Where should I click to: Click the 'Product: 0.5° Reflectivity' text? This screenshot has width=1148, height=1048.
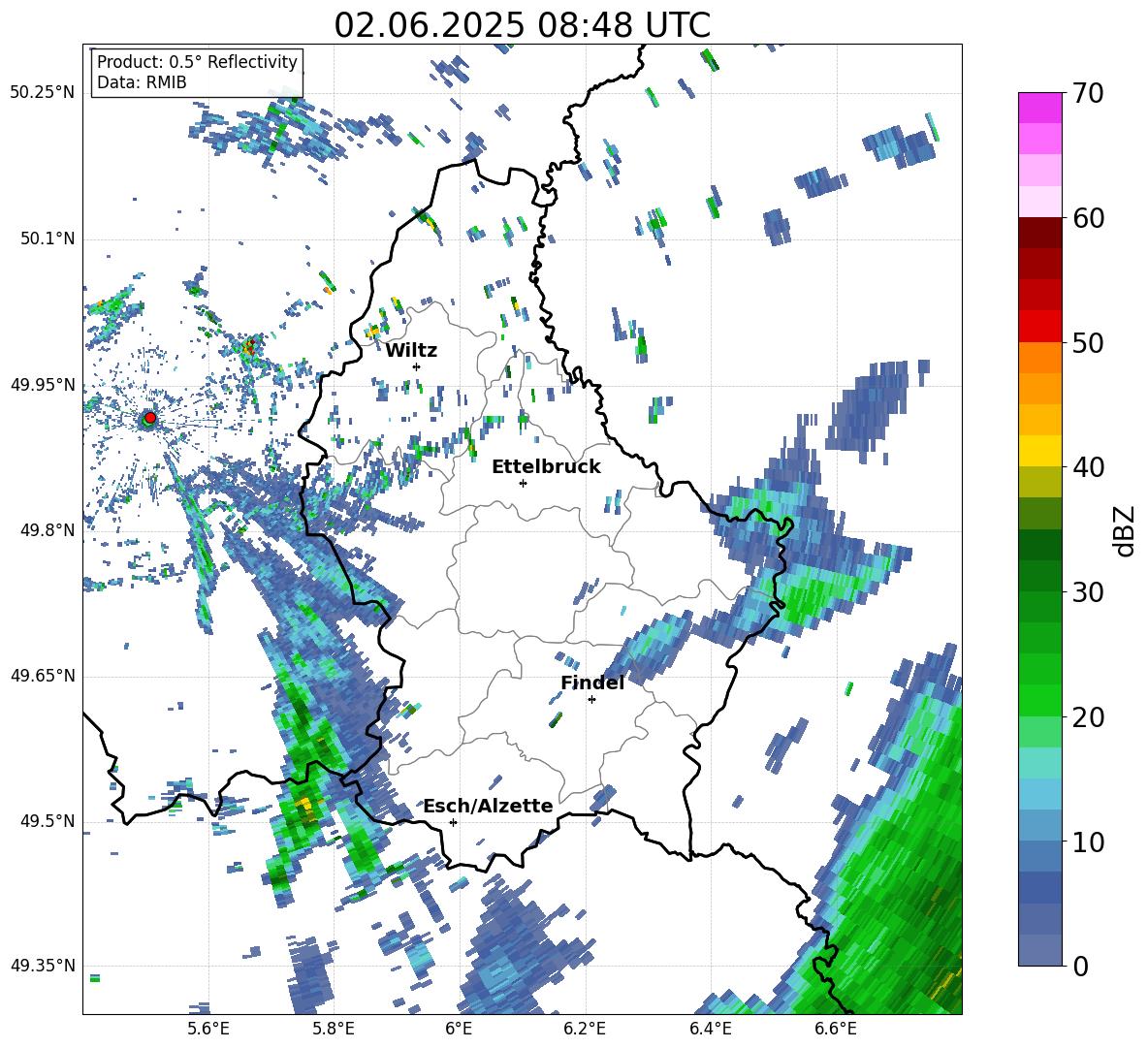(x=197, y=62)
